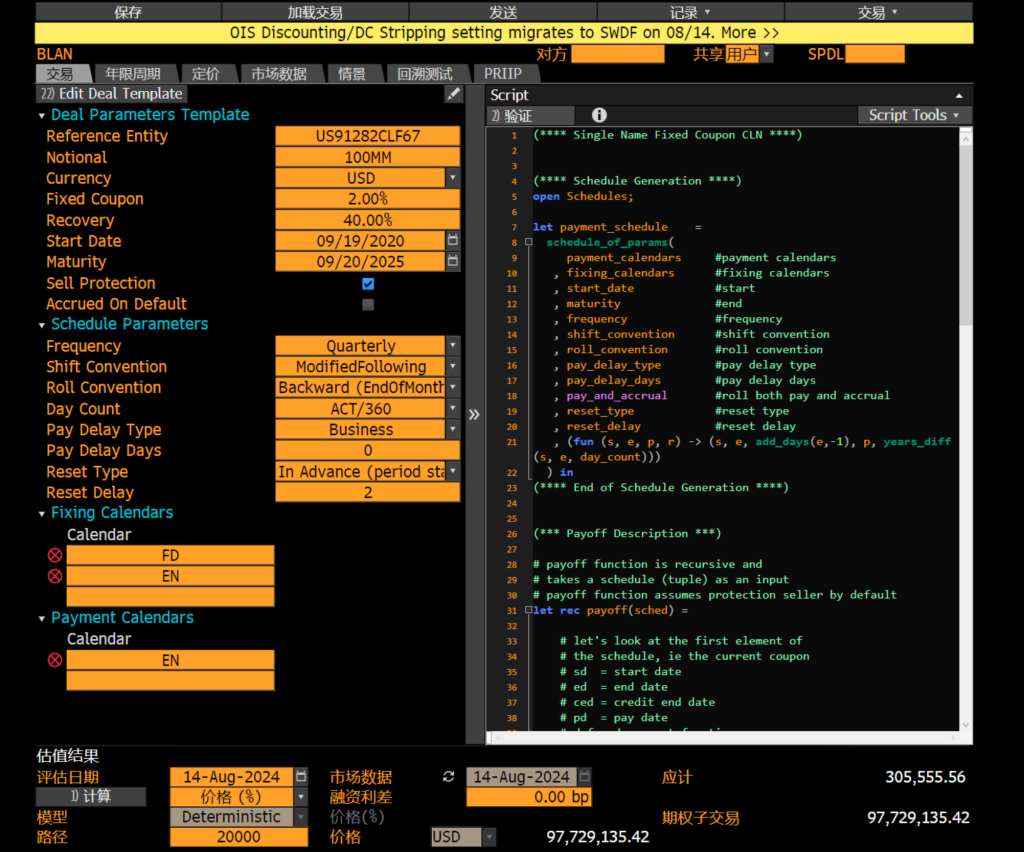Toggle the Sell Protection checkbox

click(368, 284)
